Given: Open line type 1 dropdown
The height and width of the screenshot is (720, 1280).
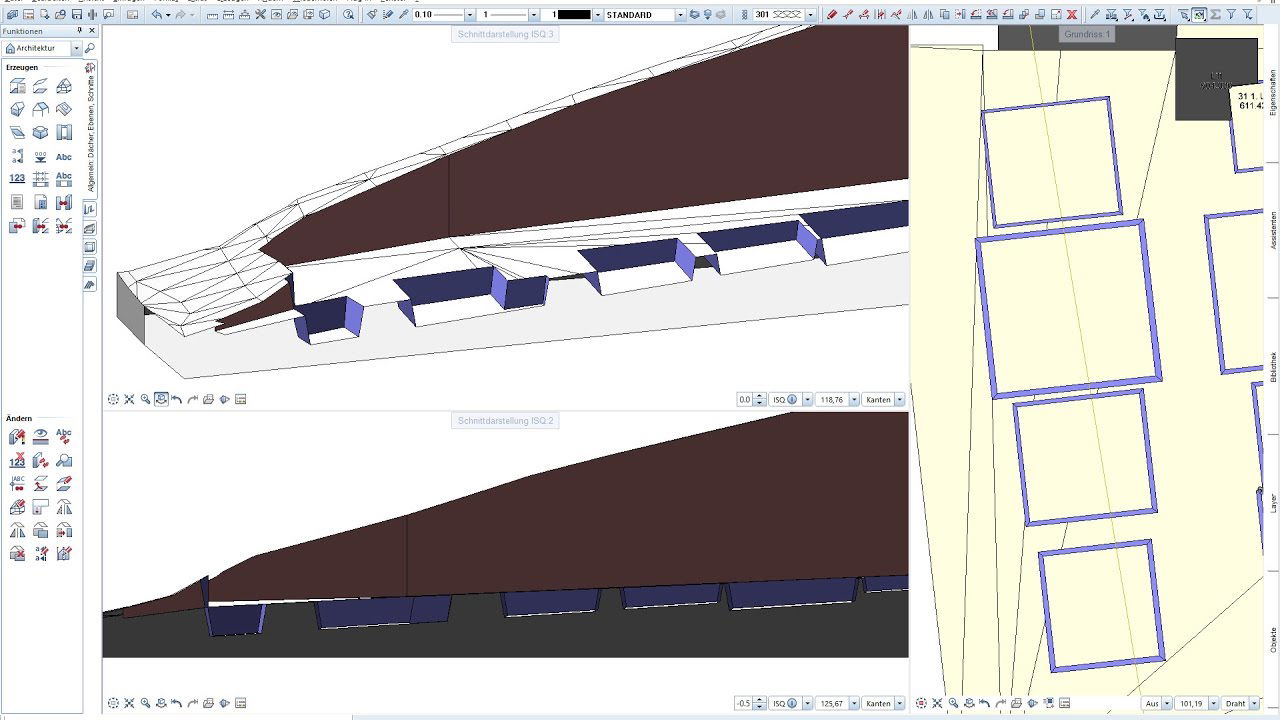Looking at the screenshot, I should click(x=534, y=15).
